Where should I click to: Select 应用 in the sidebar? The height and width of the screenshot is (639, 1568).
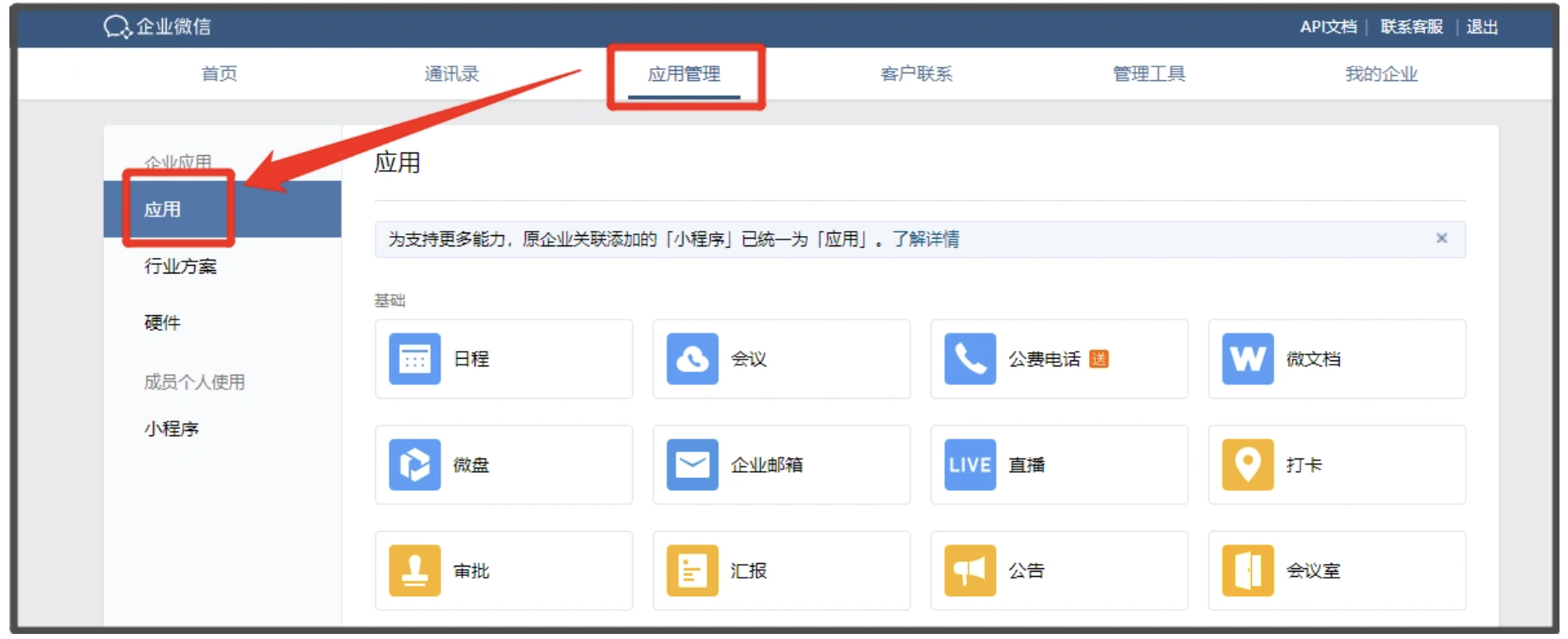click(x=222, y=210)
